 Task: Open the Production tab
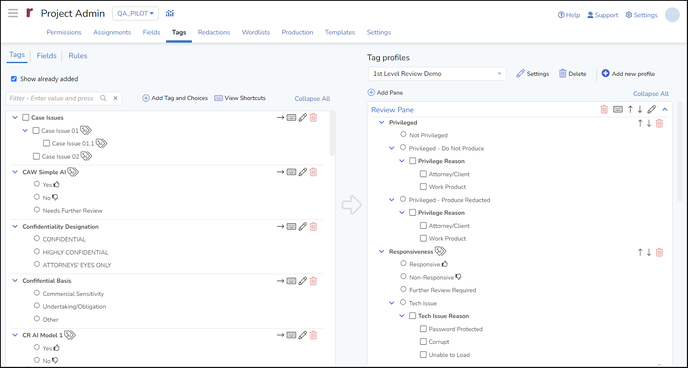(297, 32)
